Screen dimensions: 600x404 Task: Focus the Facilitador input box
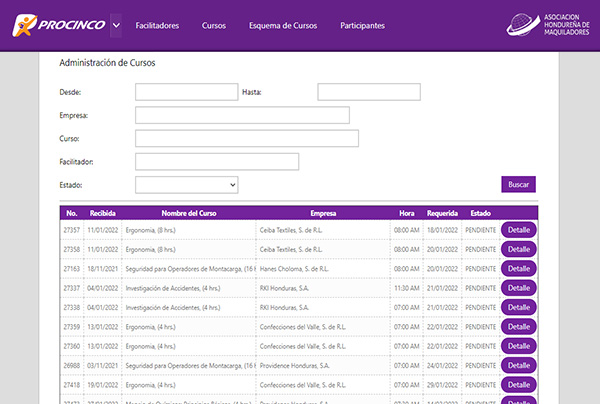[217, 161]
